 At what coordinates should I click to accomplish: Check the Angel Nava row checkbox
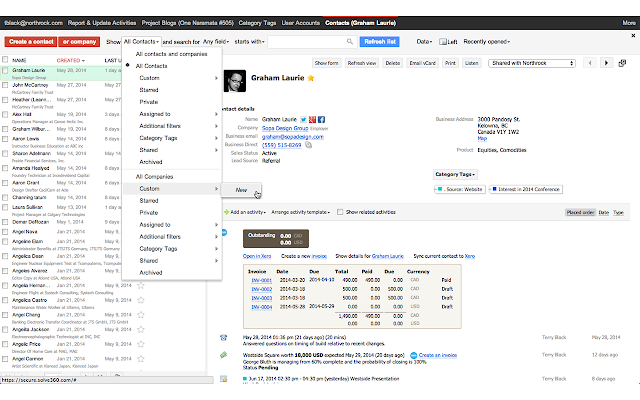click(x=5, y=232)
